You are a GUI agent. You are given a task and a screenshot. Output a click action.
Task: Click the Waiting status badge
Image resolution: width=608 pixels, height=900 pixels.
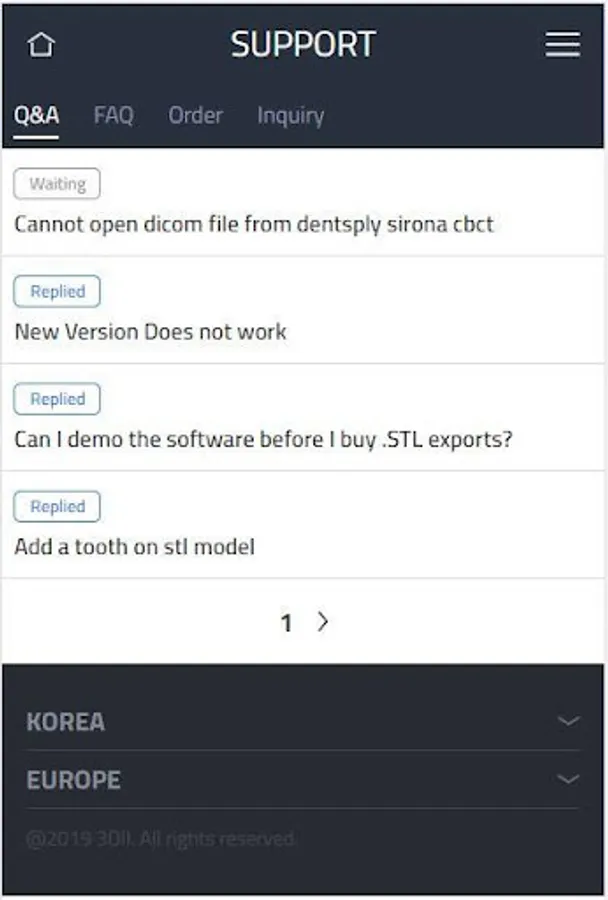57,184
